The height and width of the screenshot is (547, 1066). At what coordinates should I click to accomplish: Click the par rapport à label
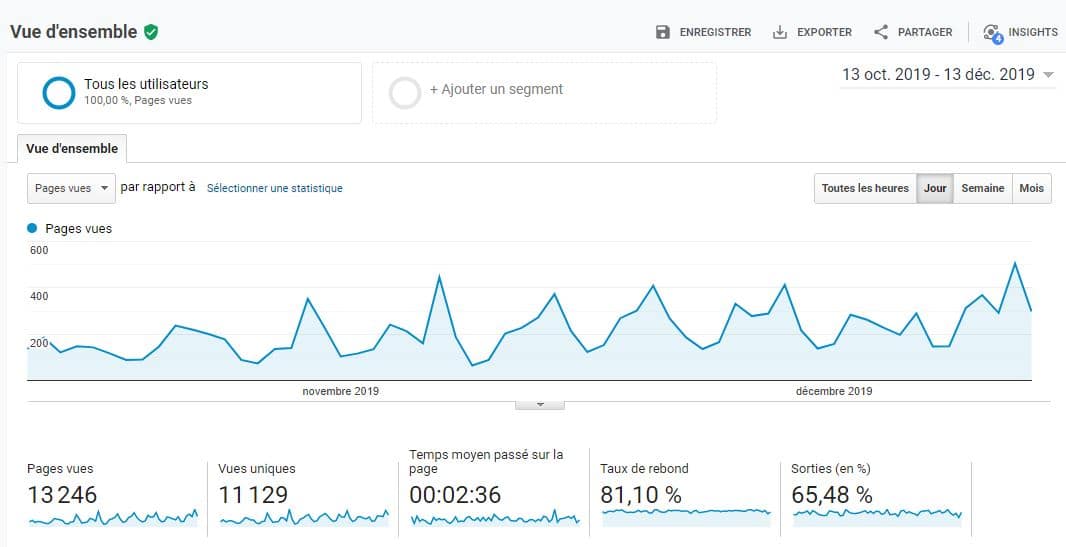(158, 187)
